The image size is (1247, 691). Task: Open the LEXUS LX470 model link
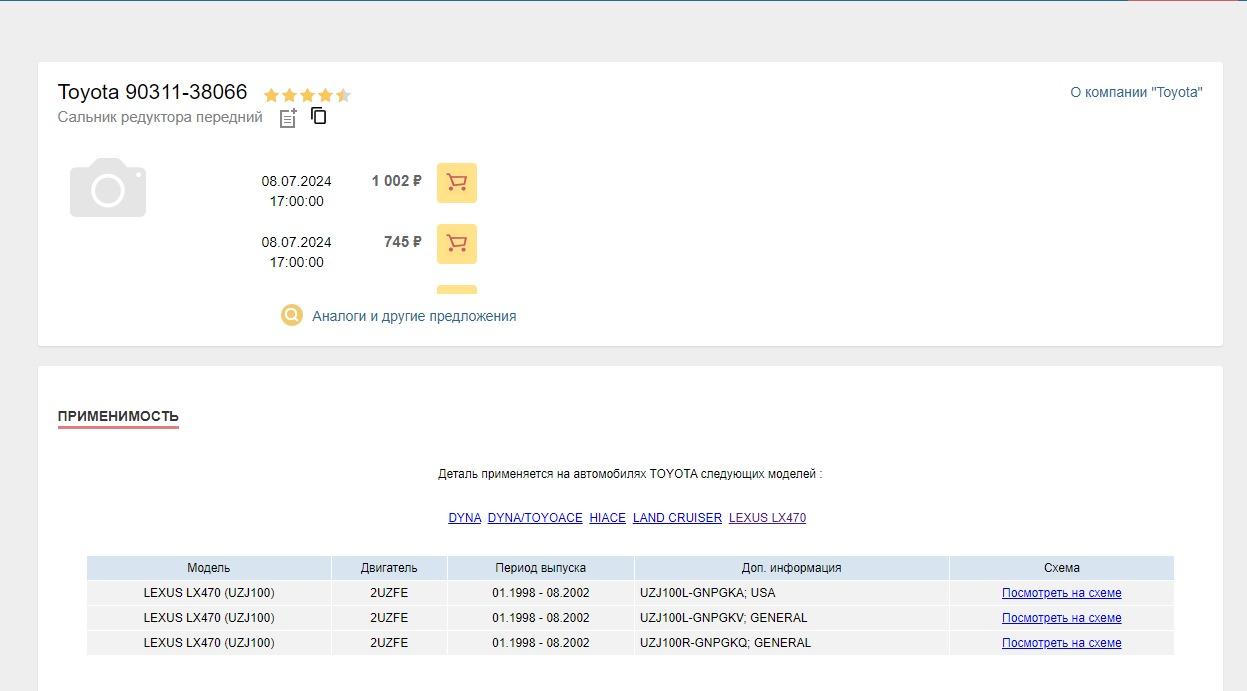pyautogui.click(x=767, y=518)
